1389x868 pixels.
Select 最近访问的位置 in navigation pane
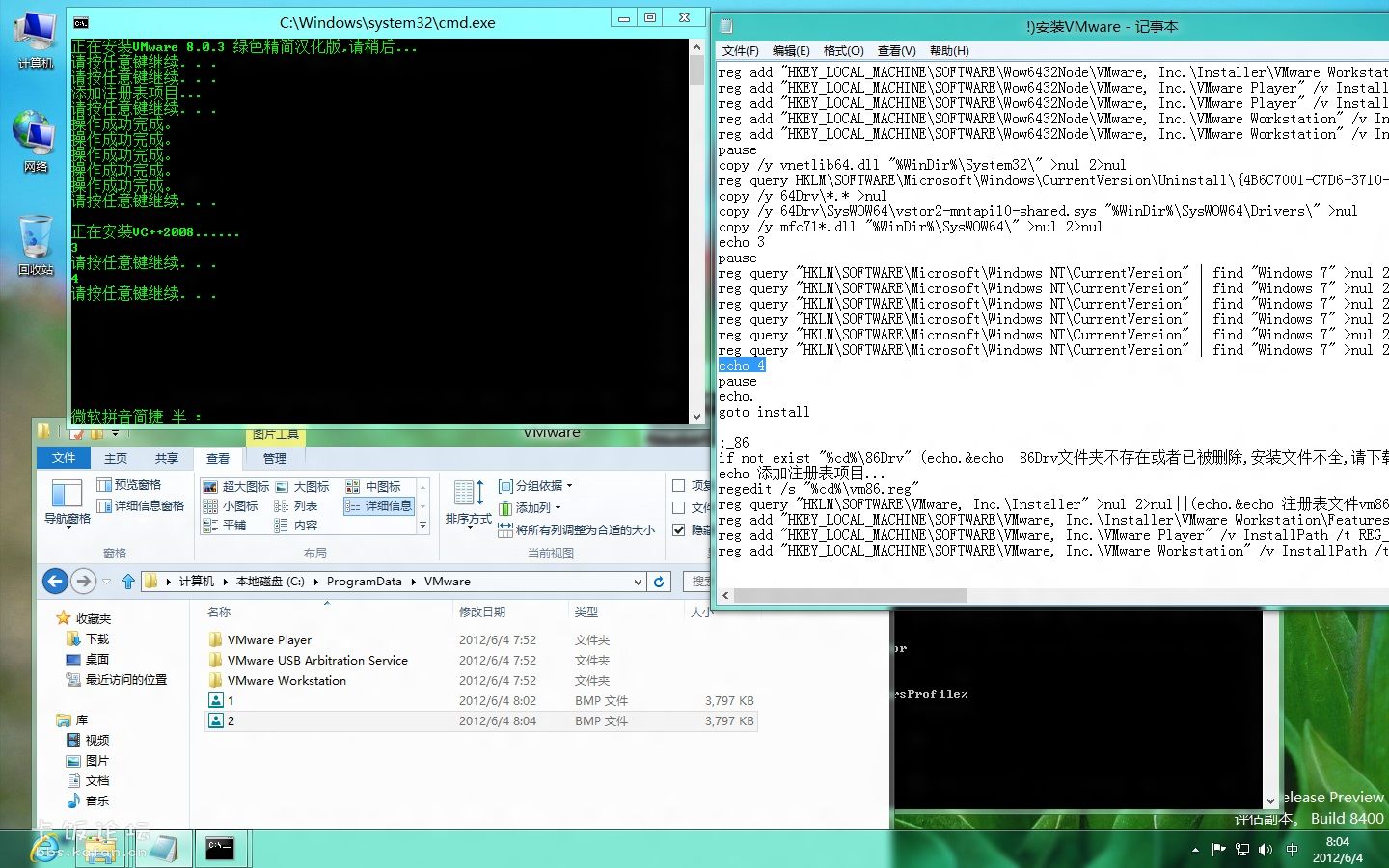[x=126, y=680]
